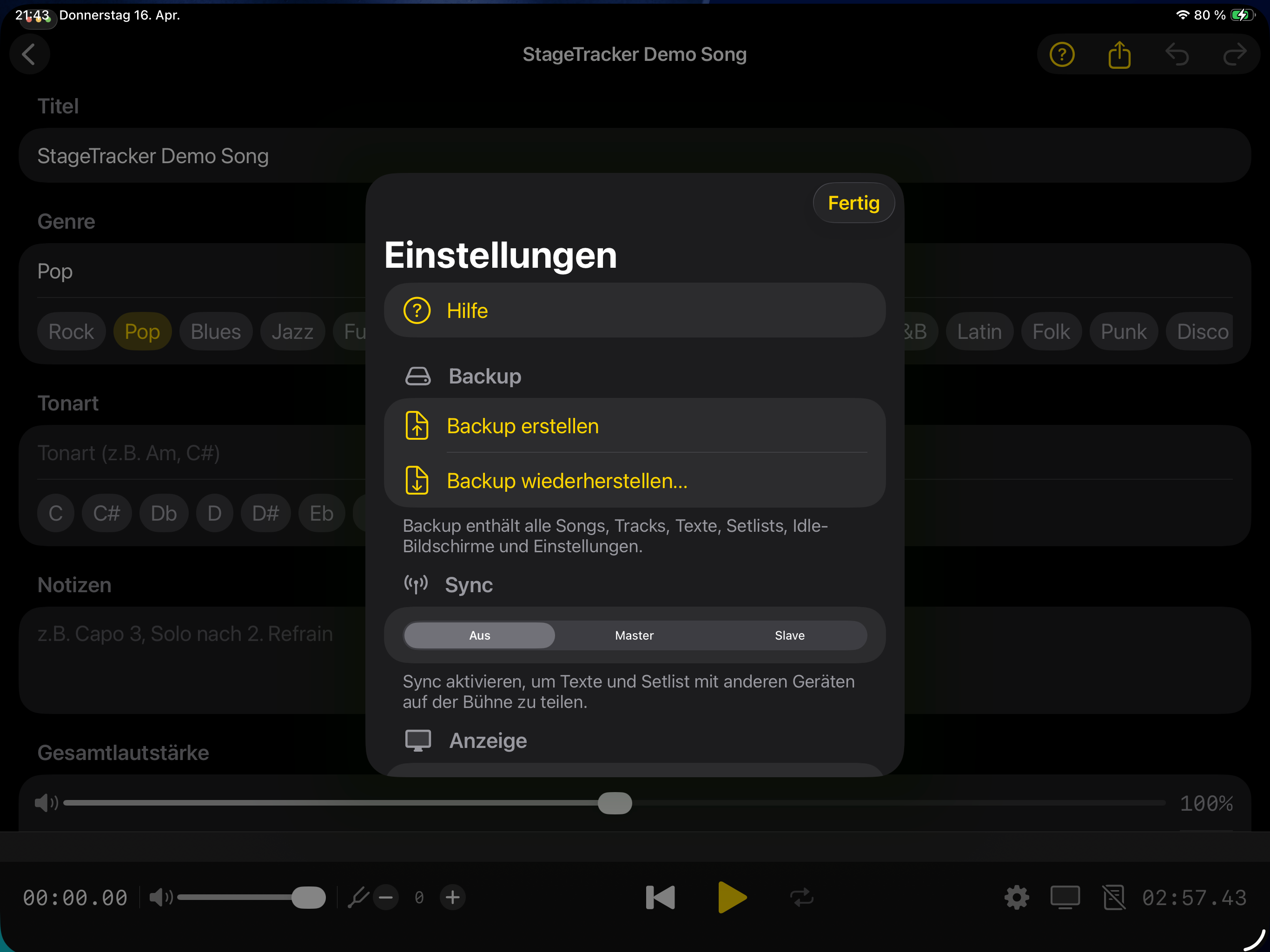The height and width of the screenshot is (952, 1270).
Task: Select the Rock genre chip
Action: (71, 331)
